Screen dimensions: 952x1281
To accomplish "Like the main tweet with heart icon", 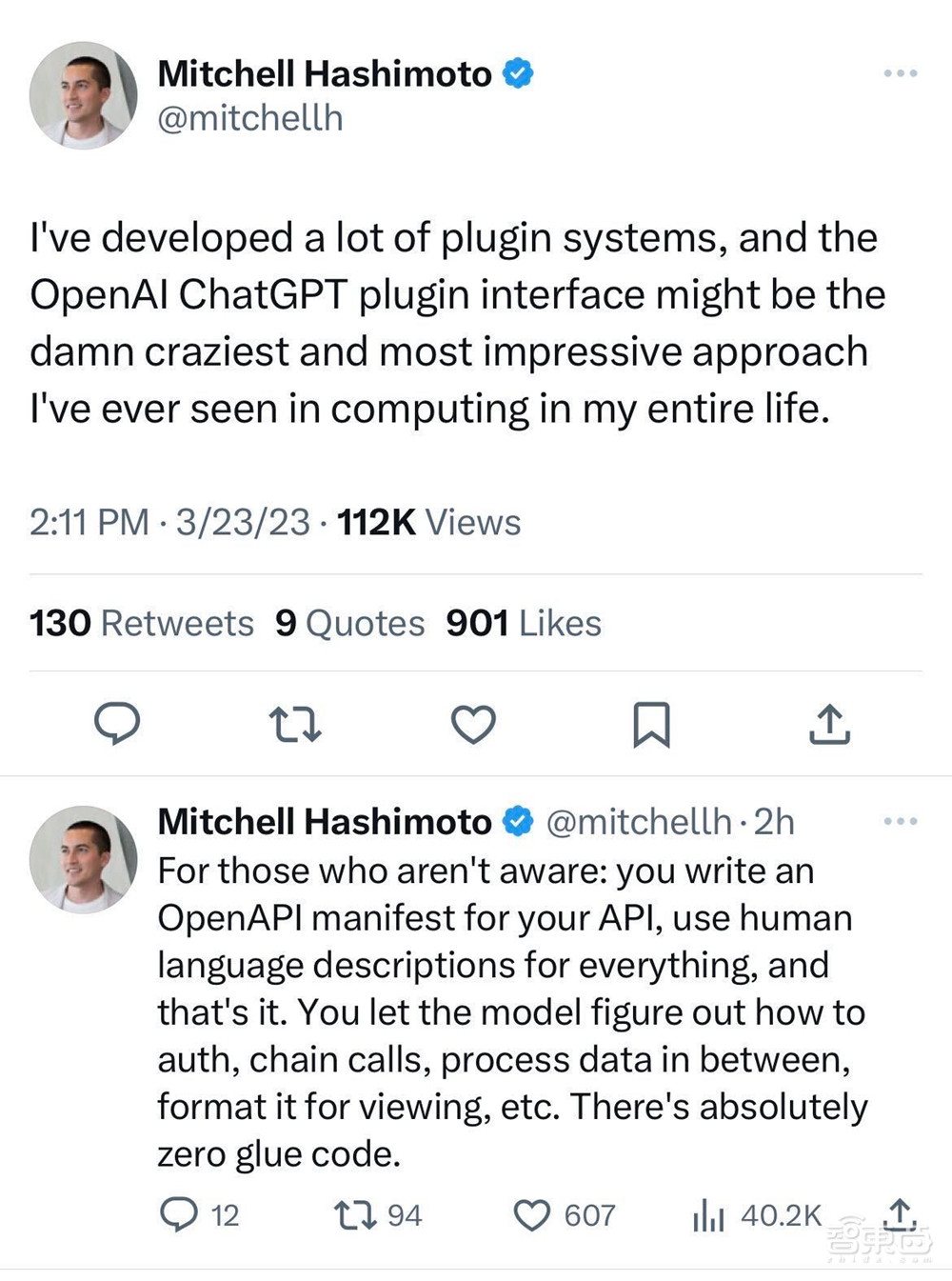I will coord(473,724).
